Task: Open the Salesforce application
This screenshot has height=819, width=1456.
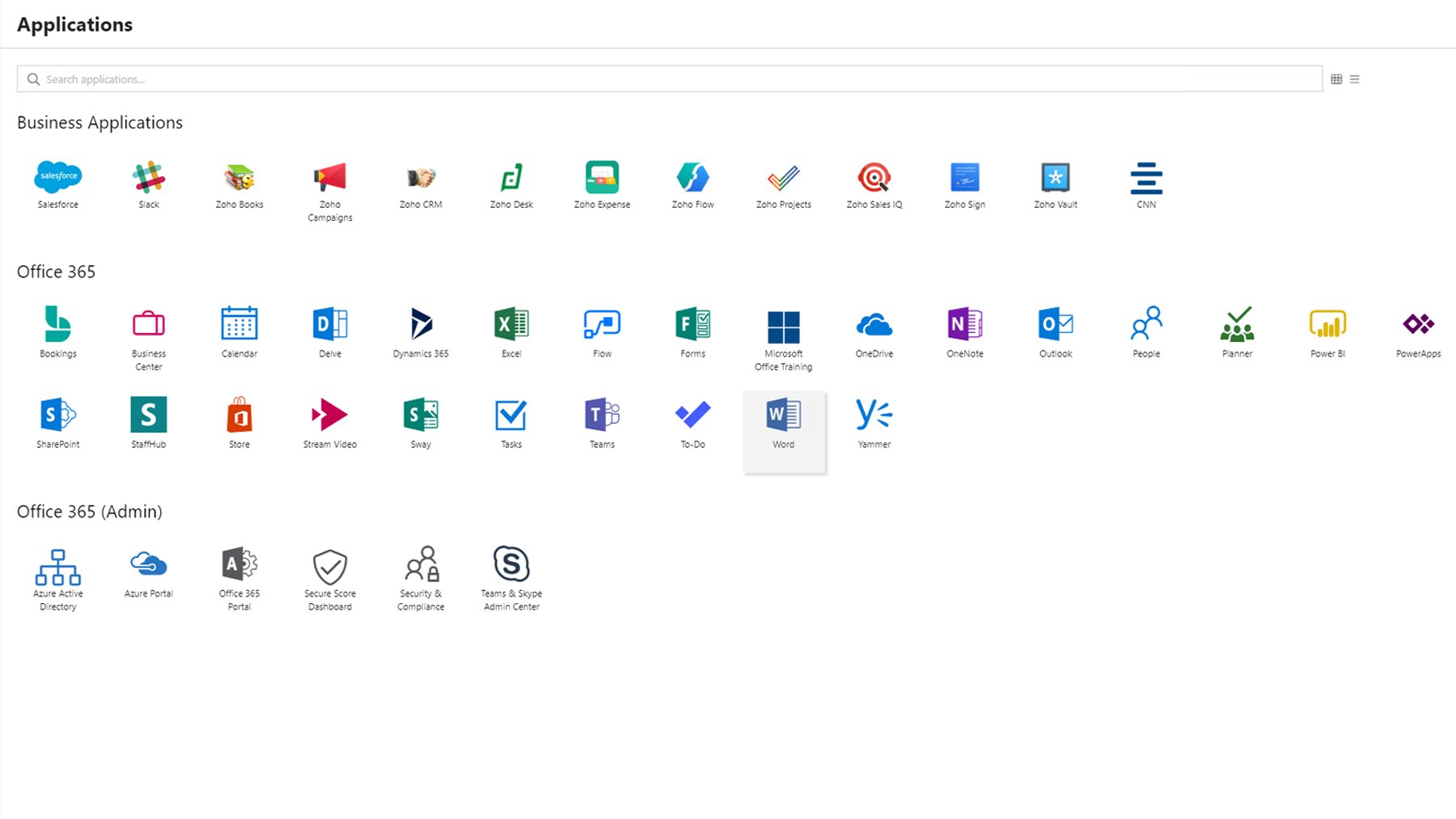Action: coord(58,178)
